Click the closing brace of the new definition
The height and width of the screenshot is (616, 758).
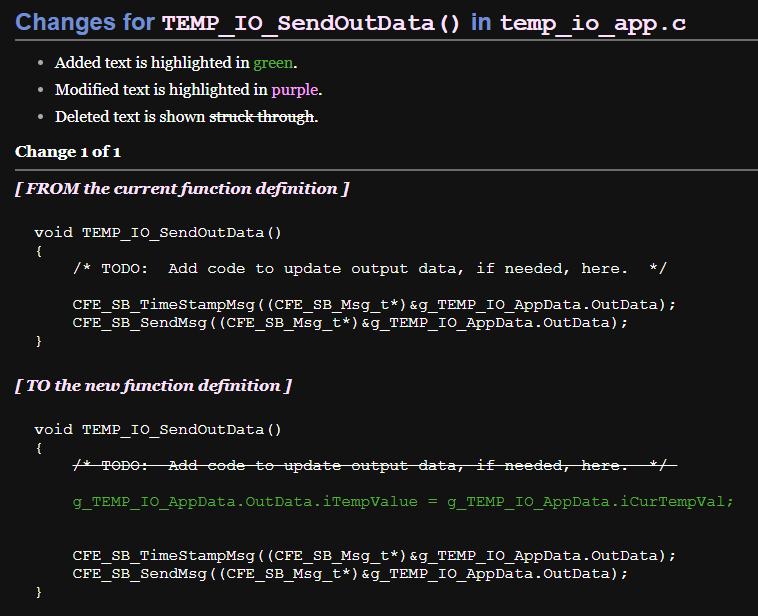pyautogui.click(x=39, y=591)
